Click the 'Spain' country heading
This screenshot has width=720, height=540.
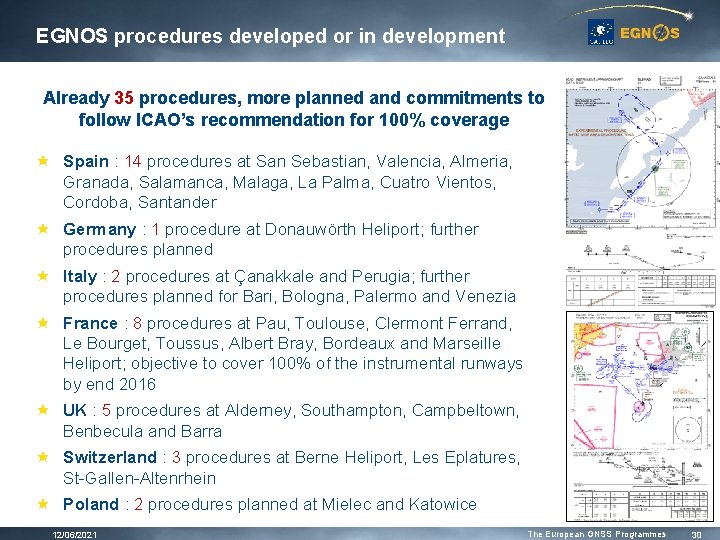86,161
